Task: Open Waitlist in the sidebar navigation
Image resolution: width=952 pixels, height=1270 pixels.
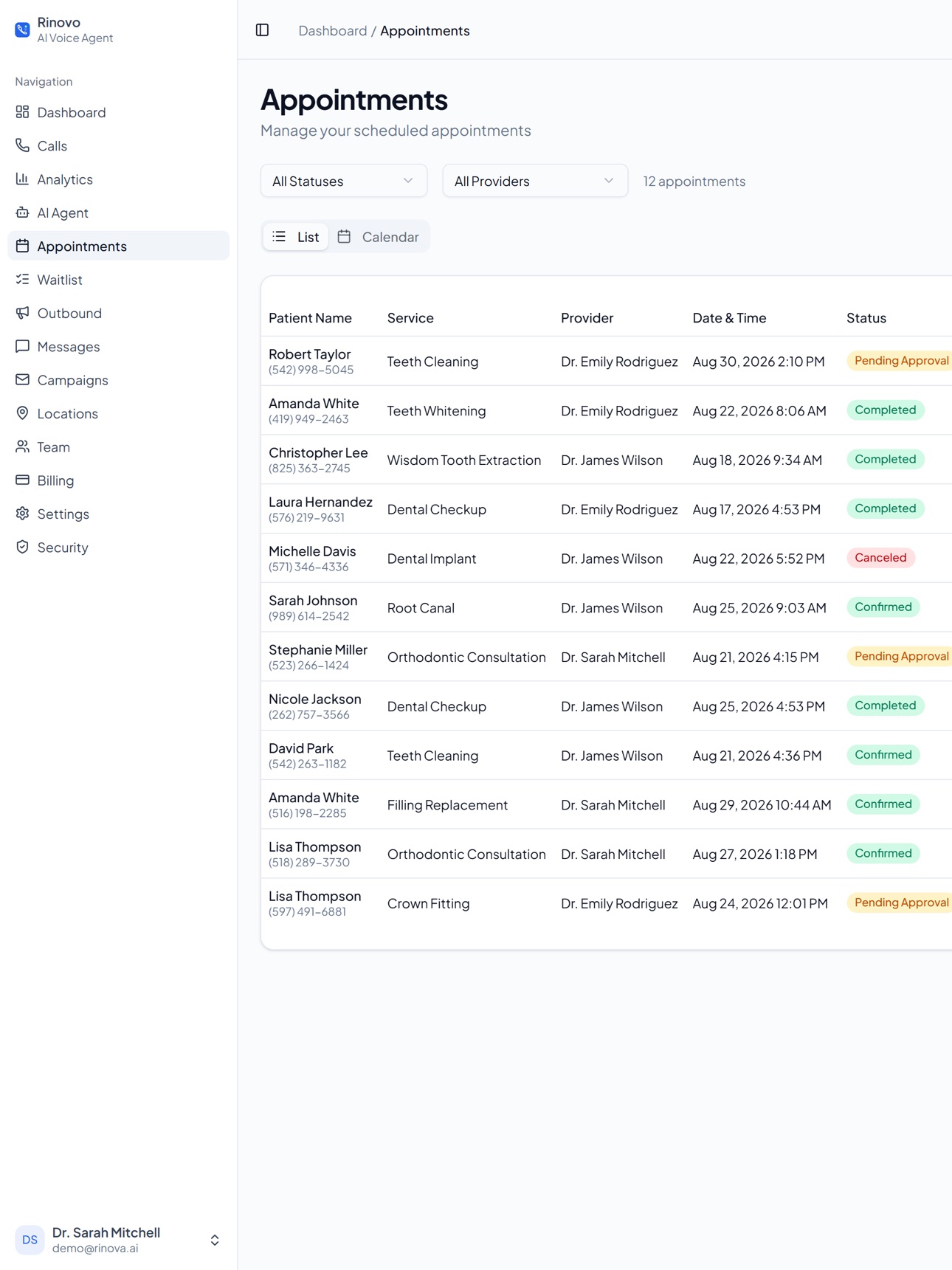Action: coord(118,279)
